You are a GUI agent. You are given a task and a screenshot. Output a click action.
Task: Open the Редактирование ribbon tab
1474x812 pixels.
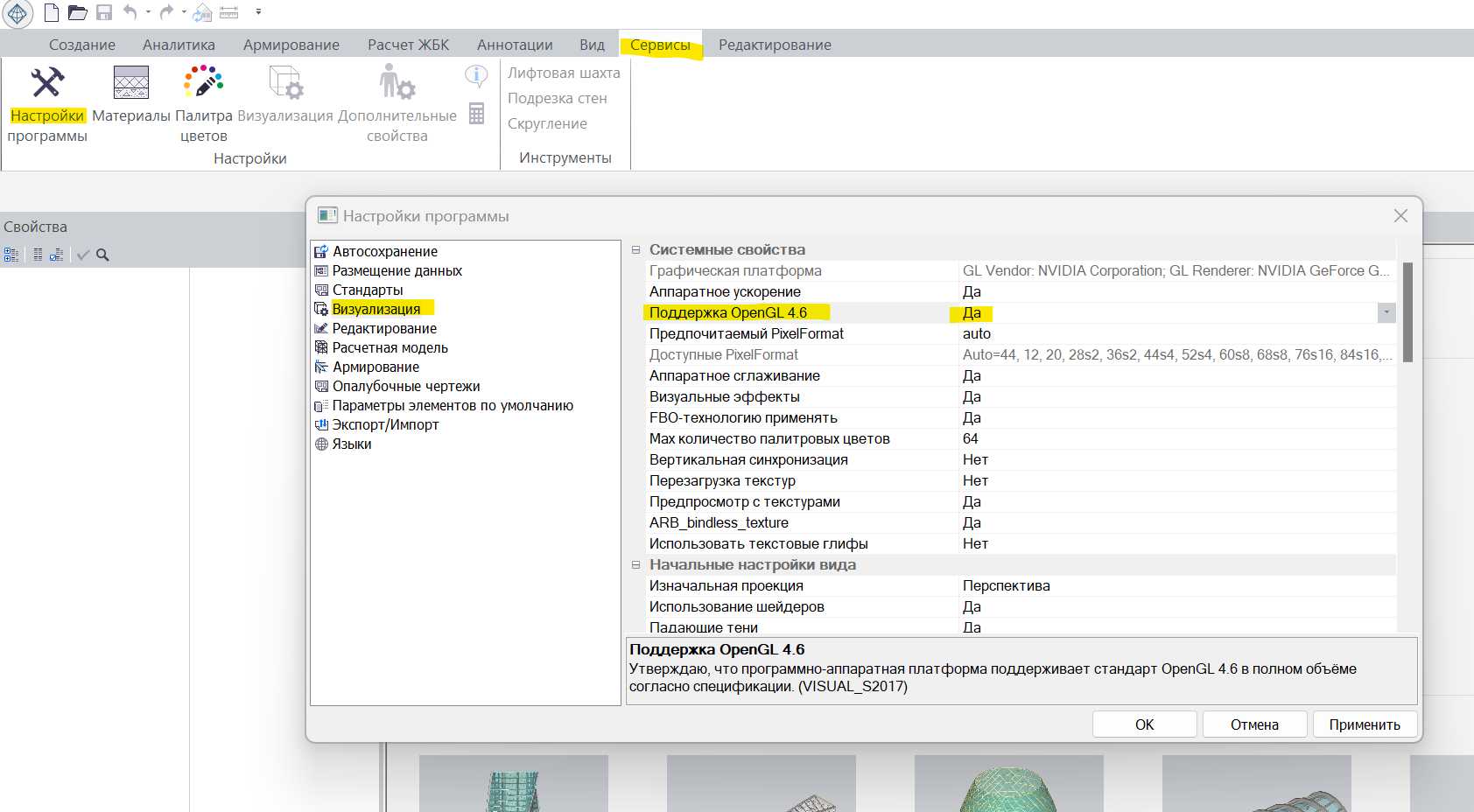pyautogui.click(x=775, y=45)
